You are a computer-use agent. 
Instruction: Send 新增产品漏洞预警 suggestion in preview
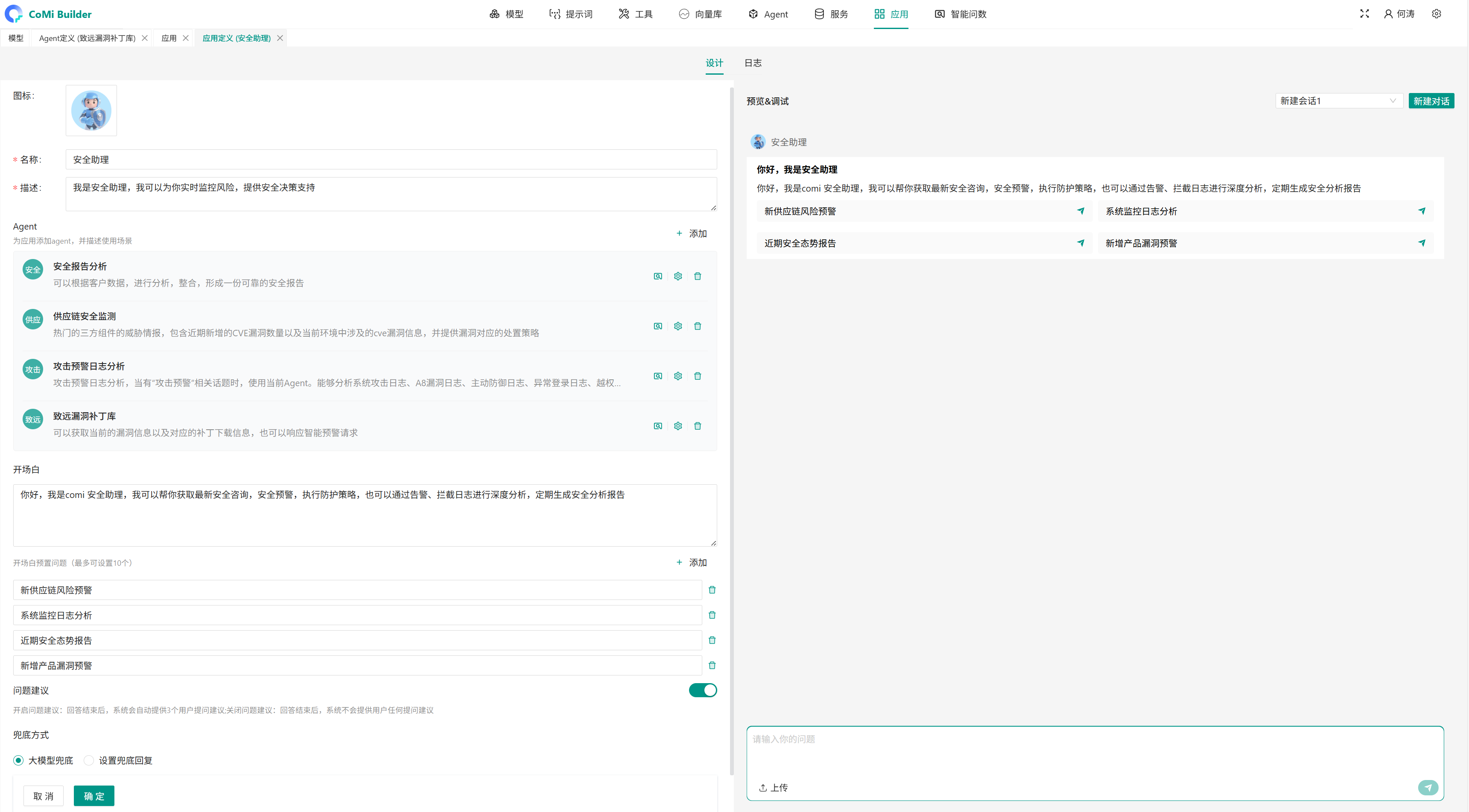1422,243
